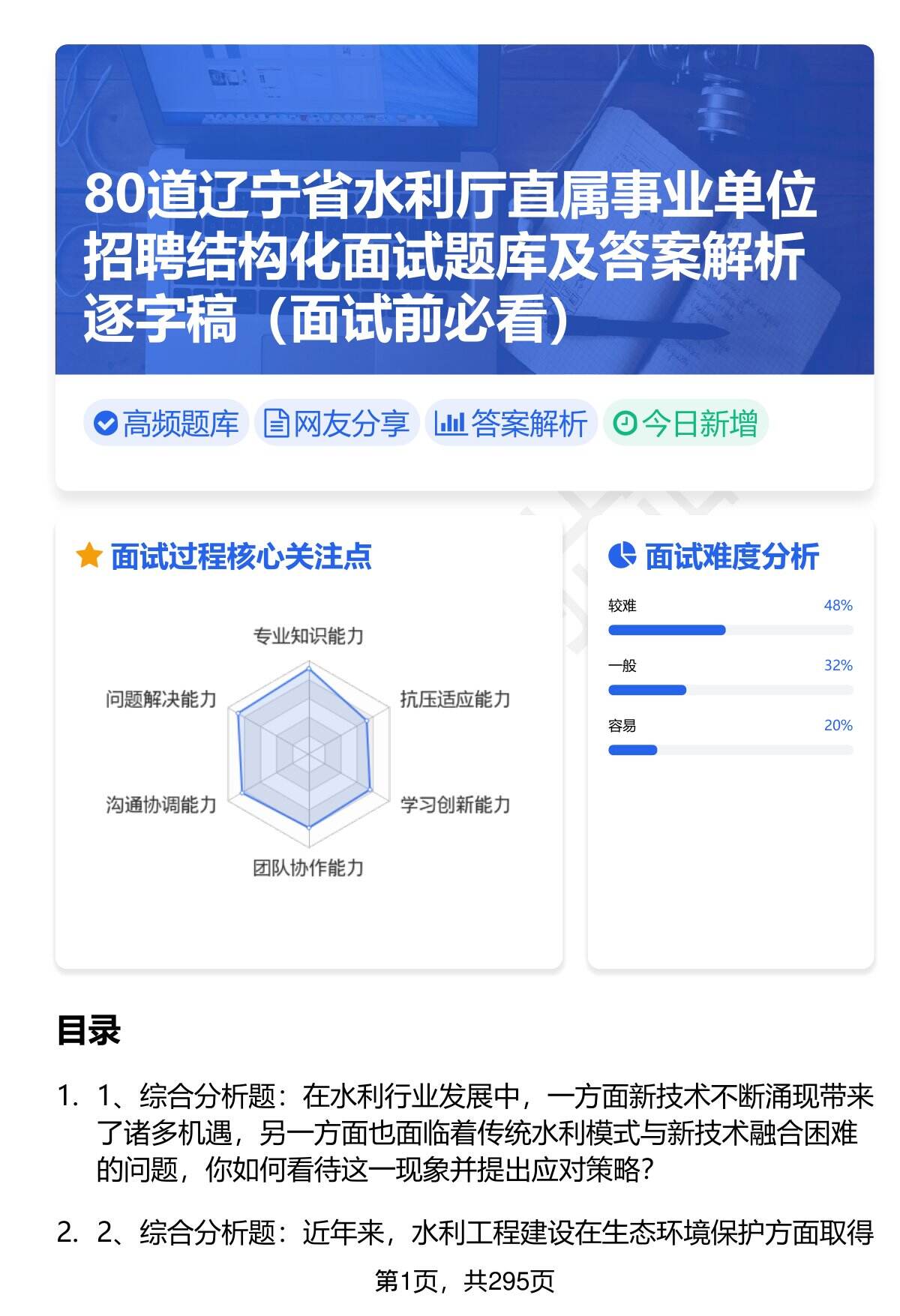900x1316 pixels.
Task: Click the checkmark icon beside 高频题库
Action: click(x=106, y=424)
